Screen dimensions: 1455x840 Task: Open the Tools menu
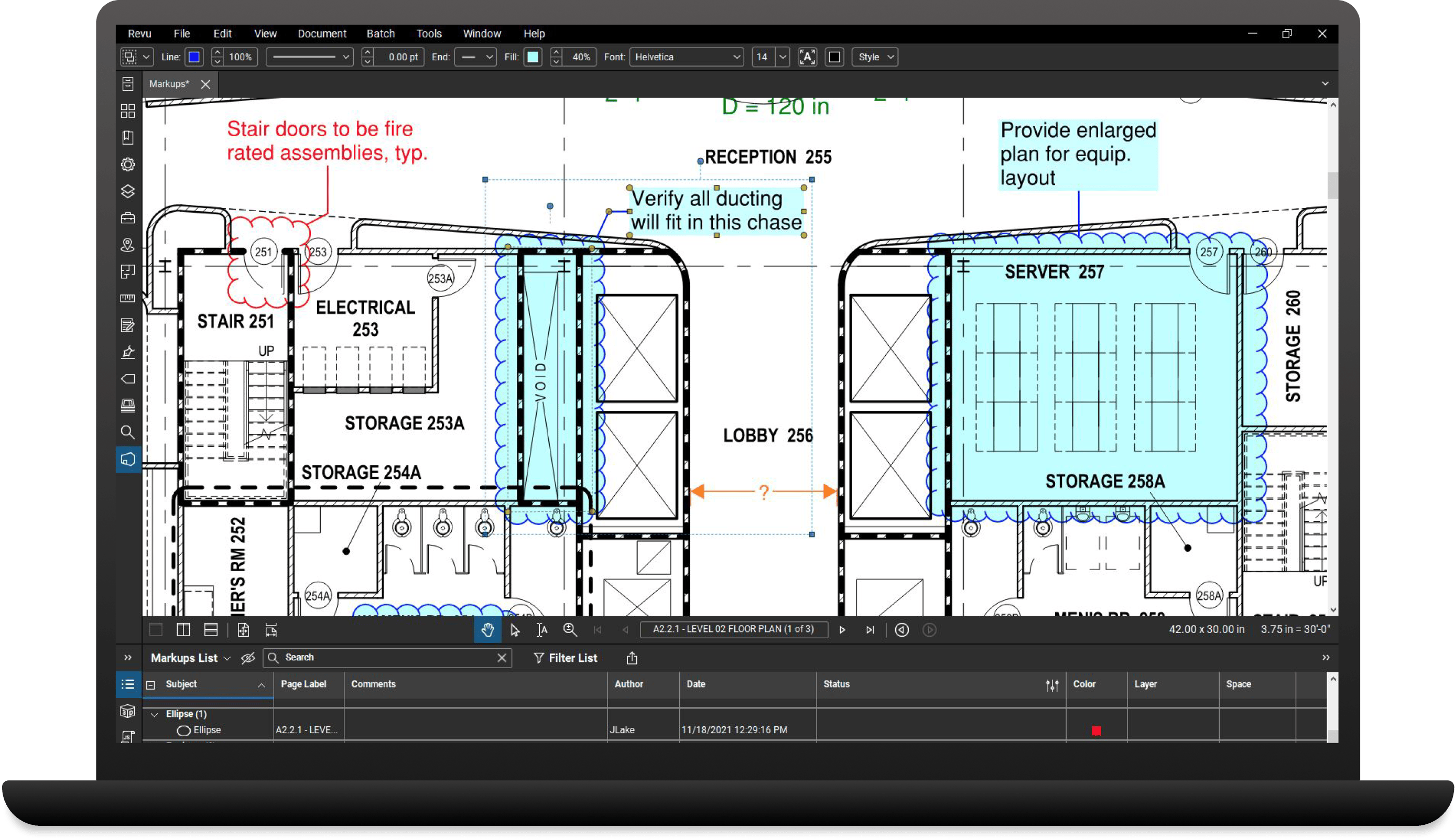pyautogui.click(x=429, y=34)
